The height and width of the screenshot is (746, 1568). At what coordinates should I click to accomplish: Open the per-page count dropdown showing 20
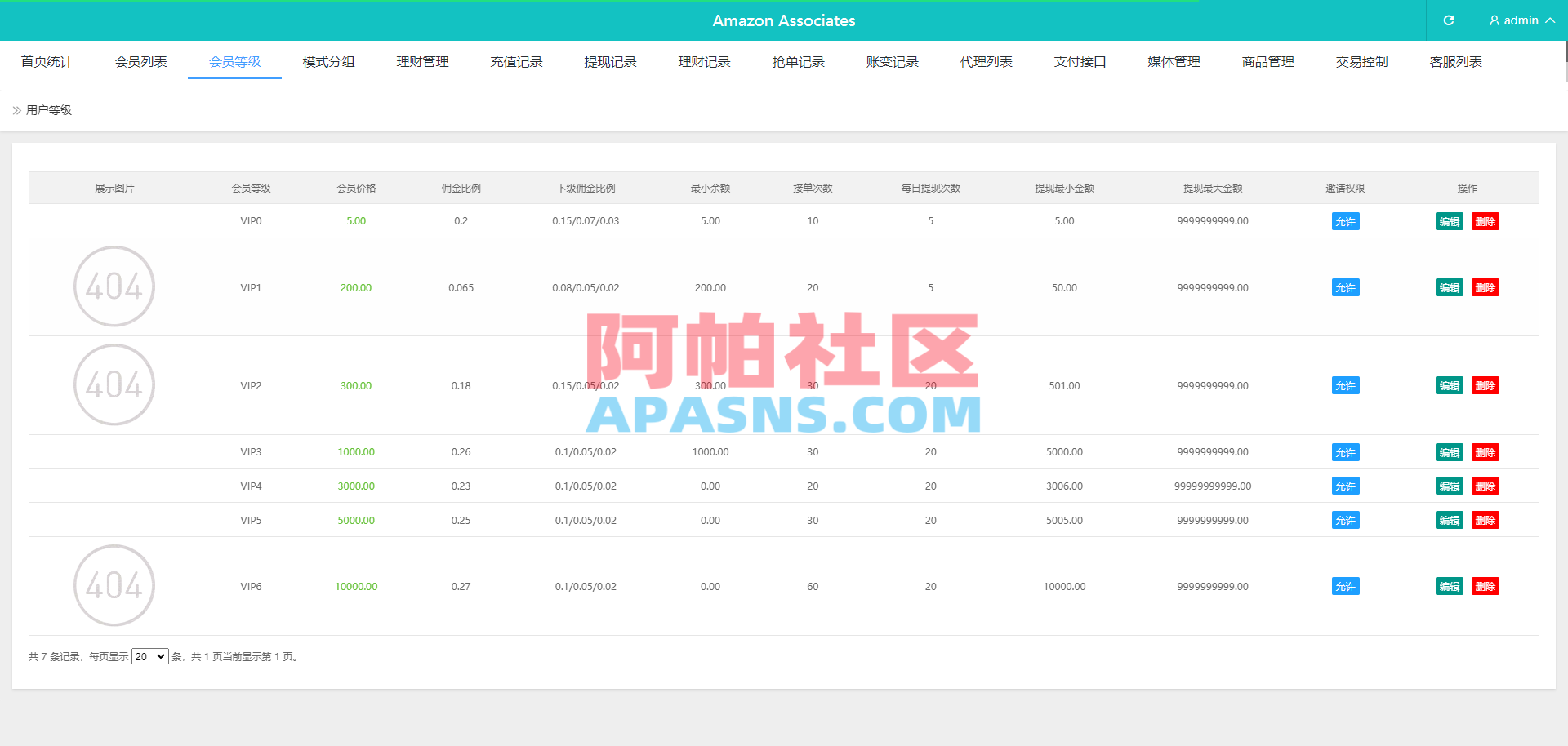point(149,655)
